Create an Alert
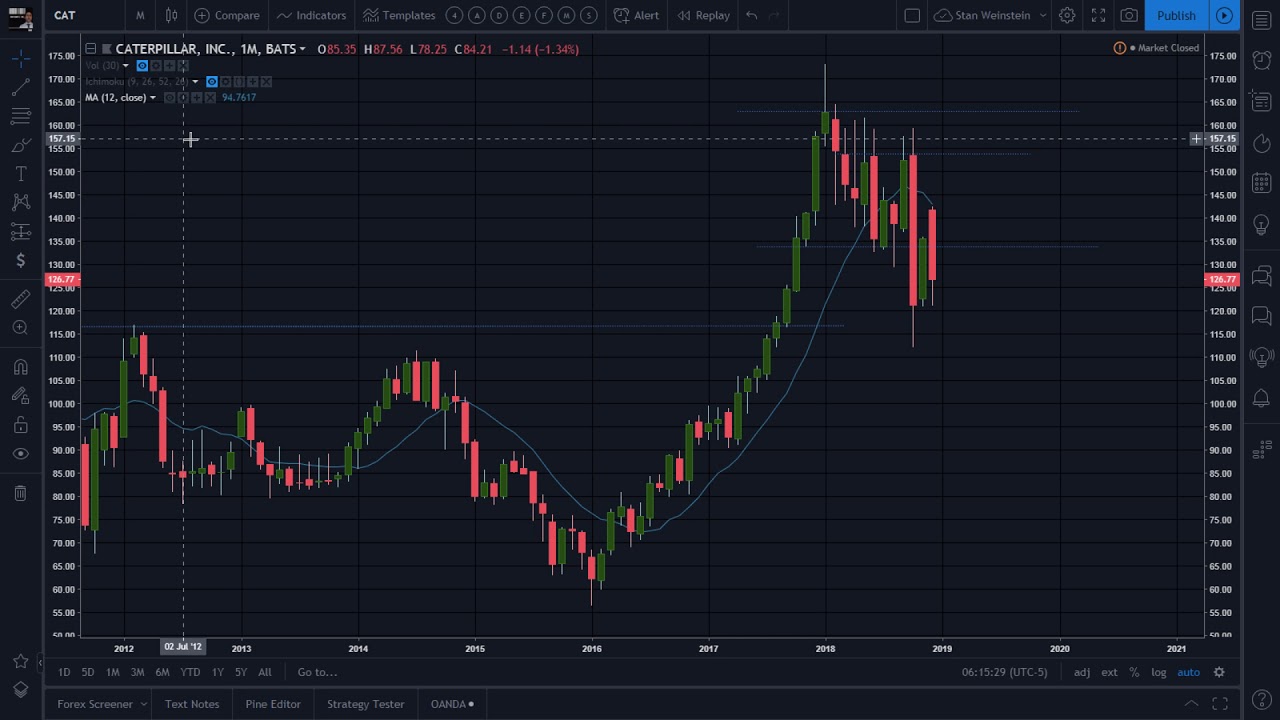1280x720 pixels. click(x=636, y=15)
